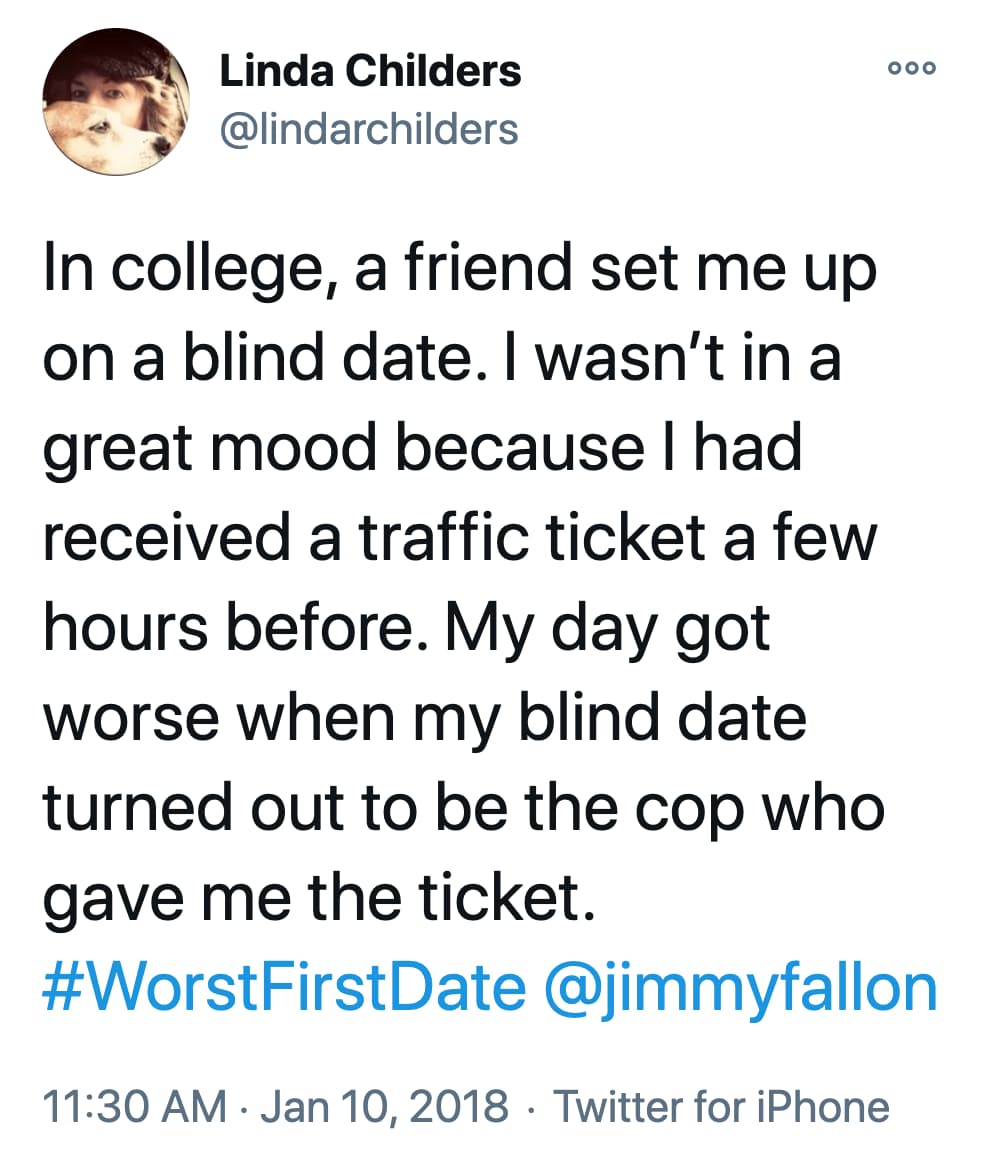Open the three-dot more options menu
The height and width of the screenshot is (1150, 984).
pos(911,68)
